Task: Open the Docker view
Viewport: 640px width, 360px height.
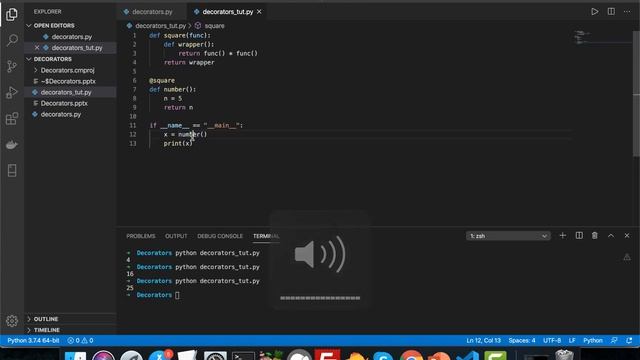Action: (12, 144)
